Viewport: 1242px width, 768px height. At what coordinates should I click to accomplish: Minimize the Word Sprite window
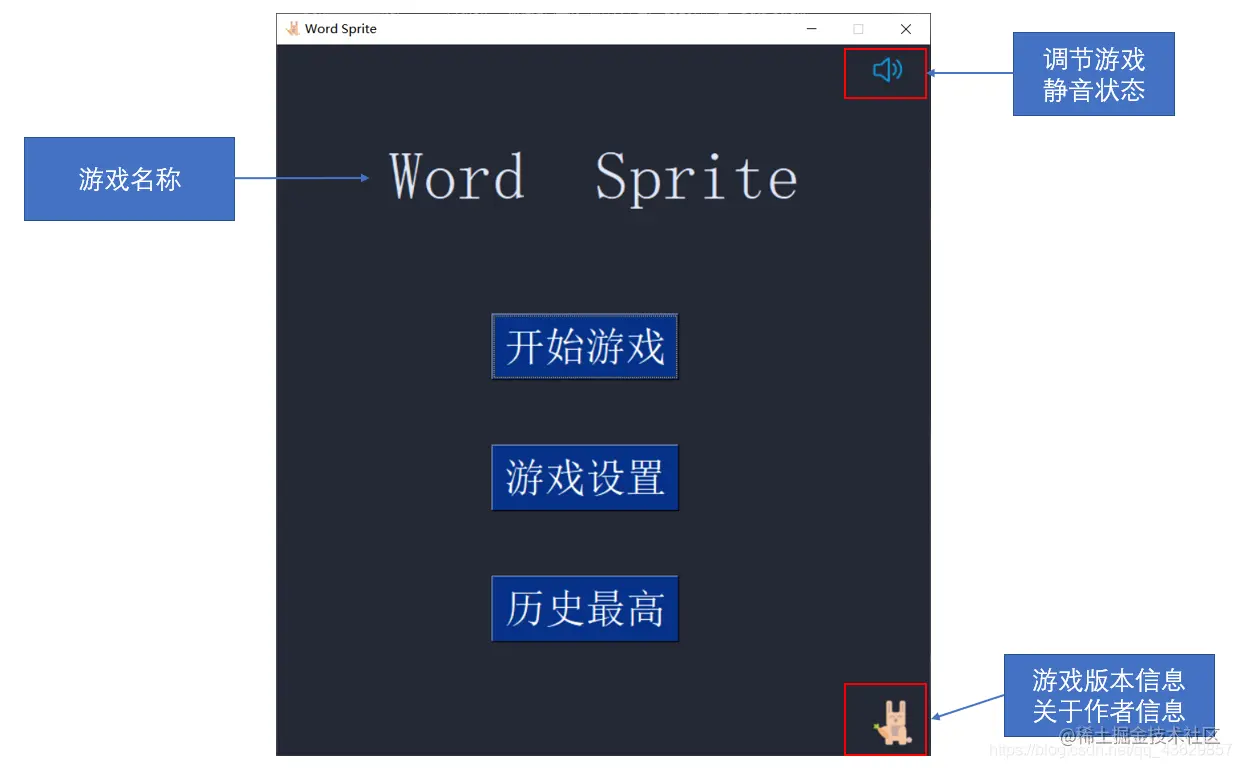[x=812, y=28]
